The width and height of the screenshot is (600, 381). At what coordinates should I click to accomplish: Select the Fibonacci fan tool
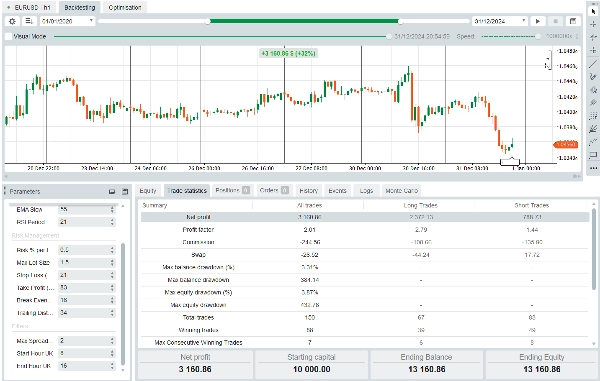(x=593, y=129)
